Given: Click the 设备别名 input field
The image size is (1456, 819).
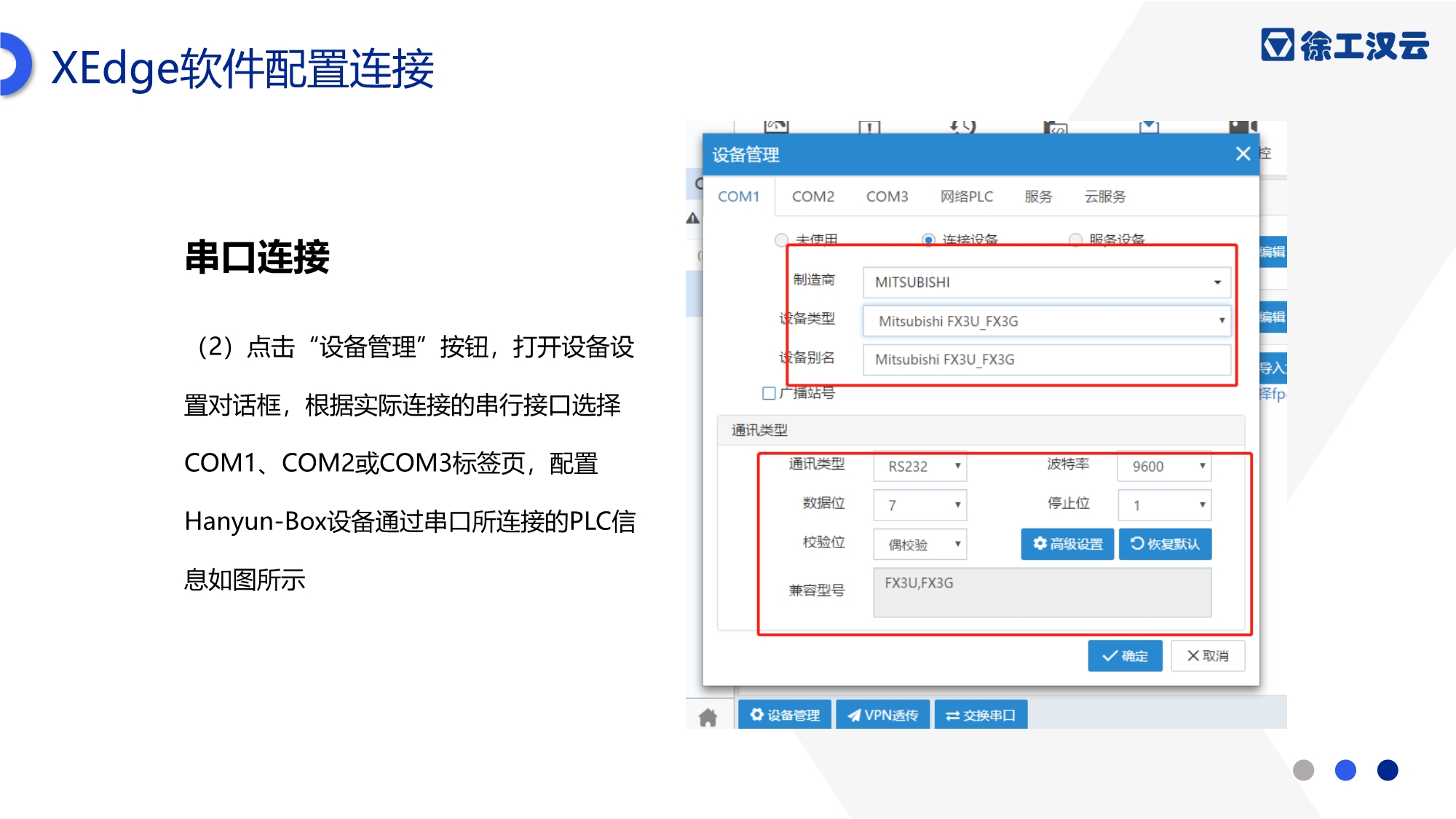Looking at the screenshot, I should 1046,360.
